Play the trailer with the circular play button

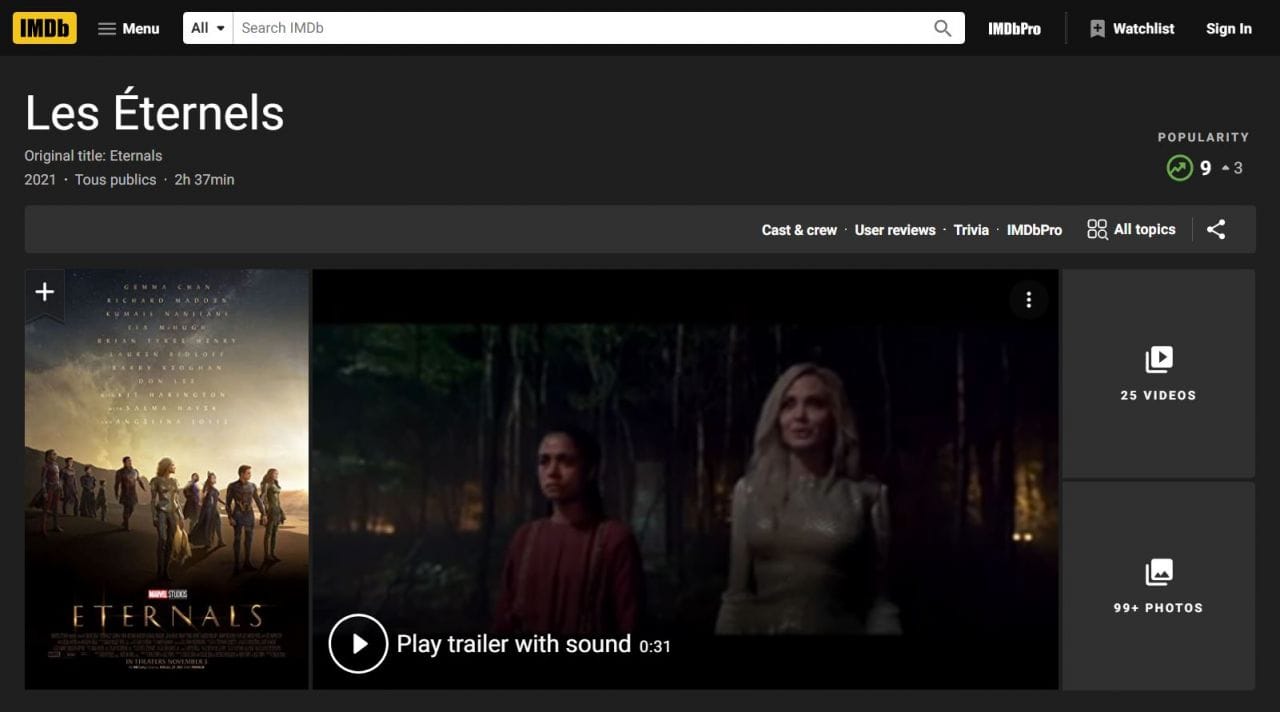tap(358, 644)
